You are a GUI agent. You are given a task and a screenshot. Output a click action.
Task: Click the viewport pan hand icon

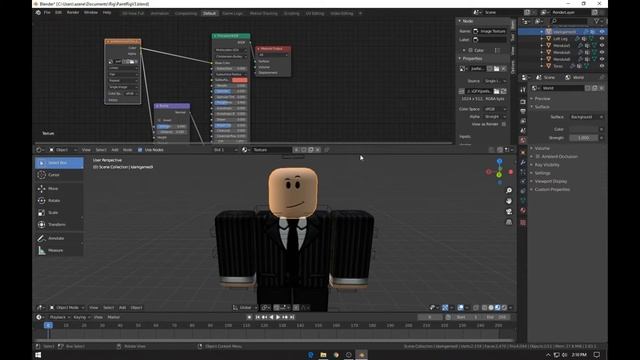click(x=509, y=201)
